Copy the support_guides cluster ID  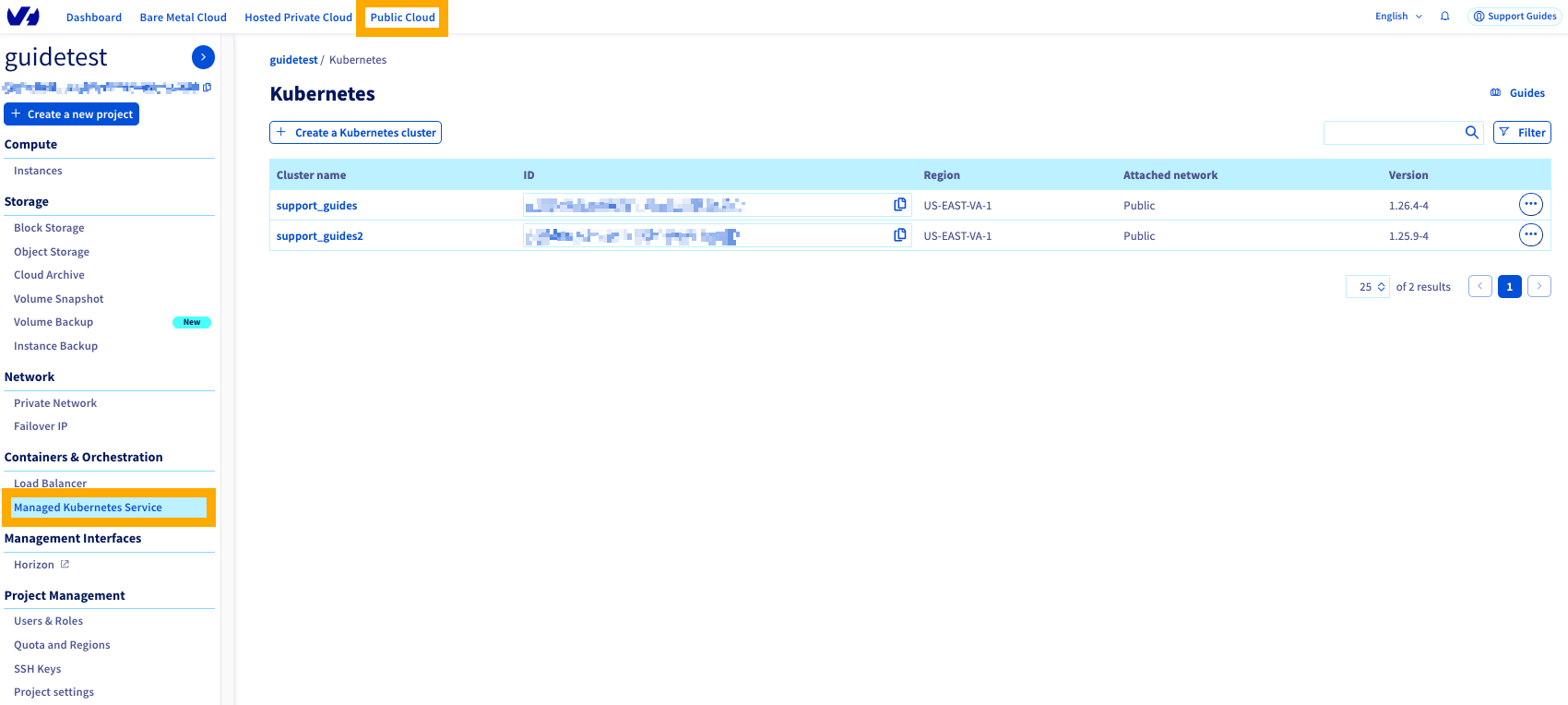coord(899,205)
